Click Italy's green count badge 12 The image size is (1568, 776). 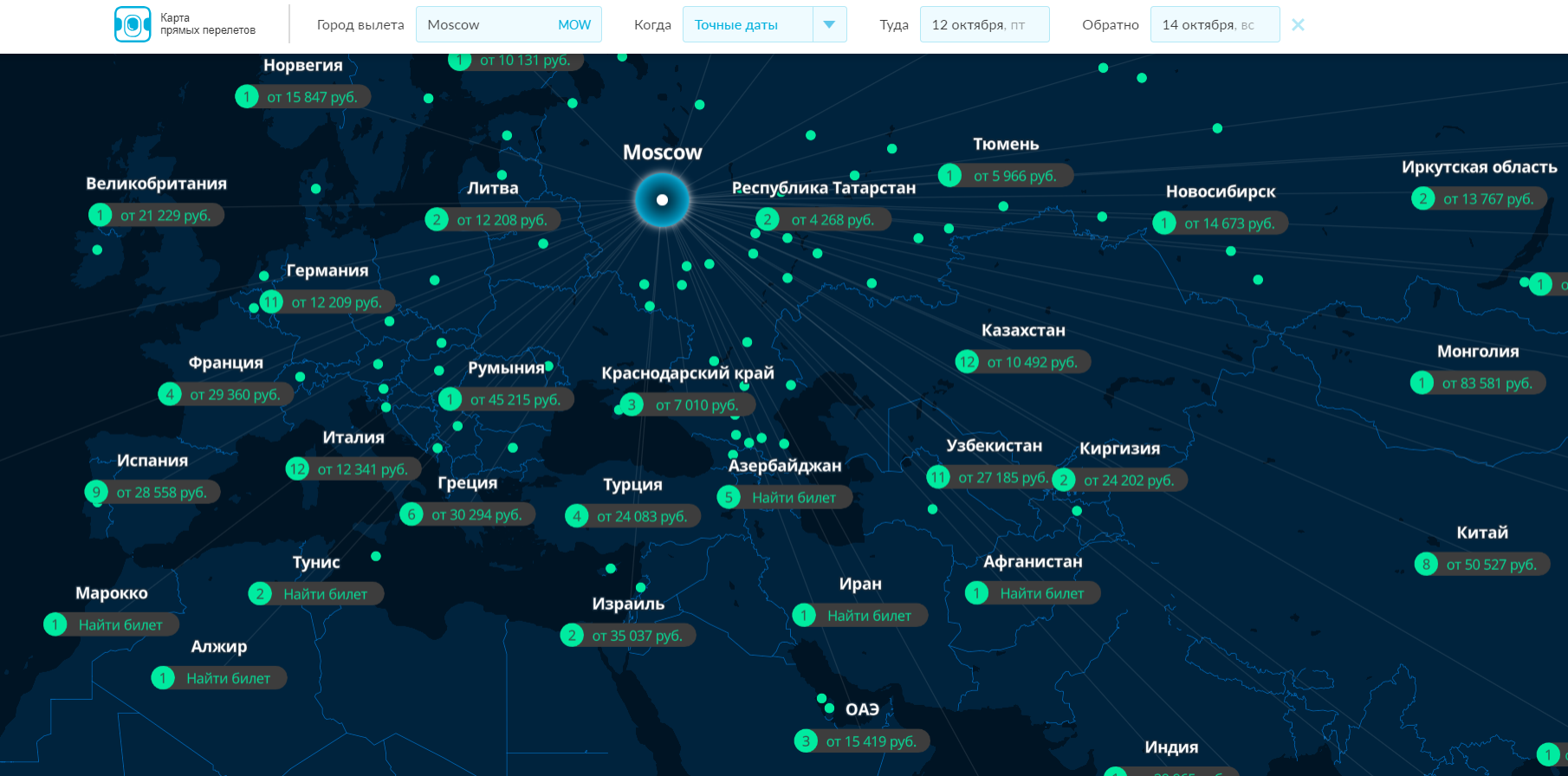[297, 469]
